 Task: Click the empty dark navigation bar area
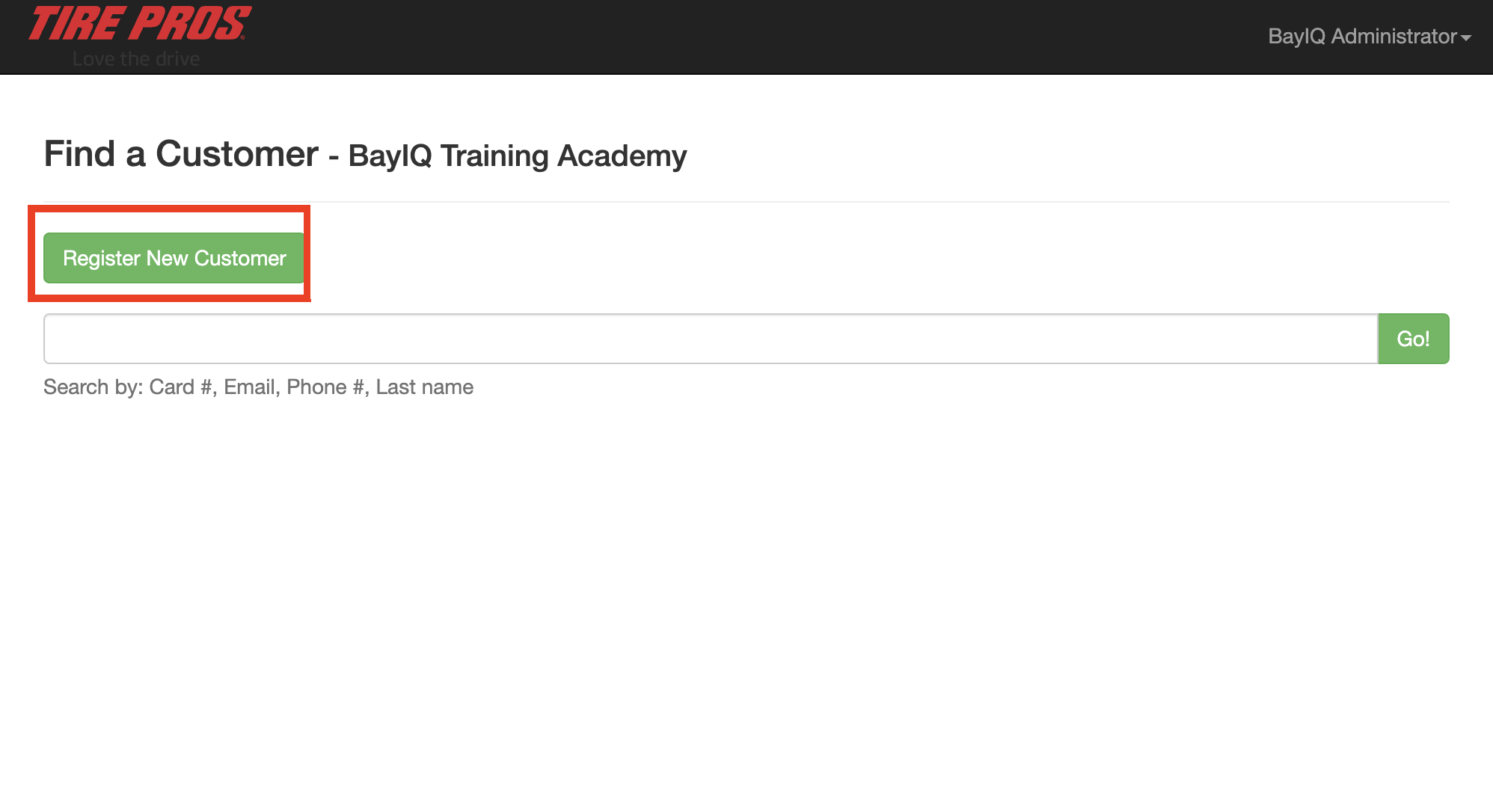[748, 37]
